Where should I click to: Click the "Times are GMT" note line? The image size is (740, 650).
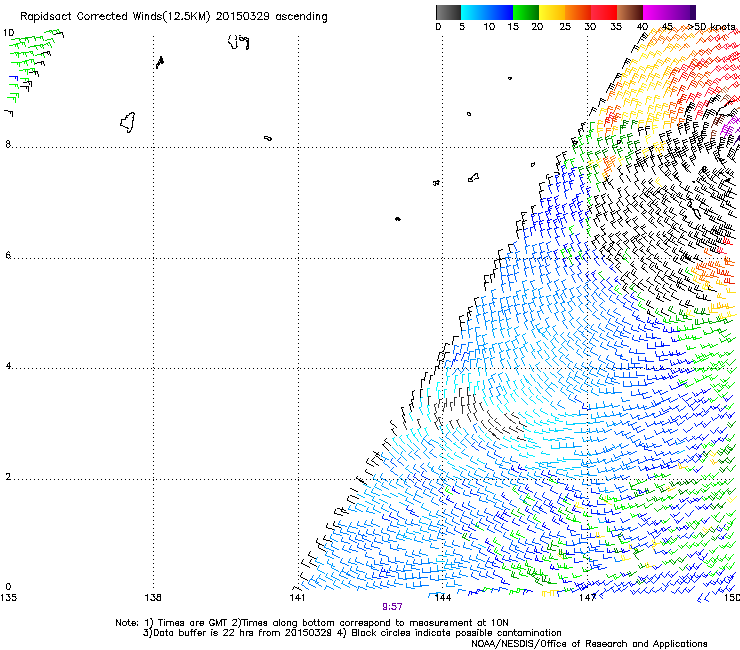(x=311, y=623)
